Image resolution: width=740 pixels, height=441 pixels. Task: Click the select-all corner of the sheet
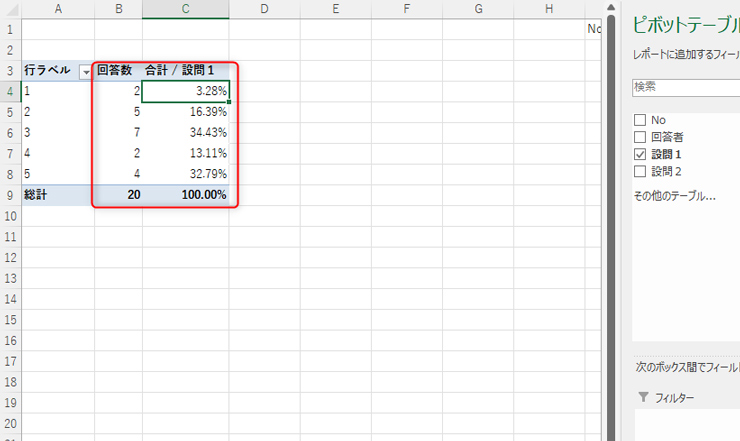click(10, 9)
